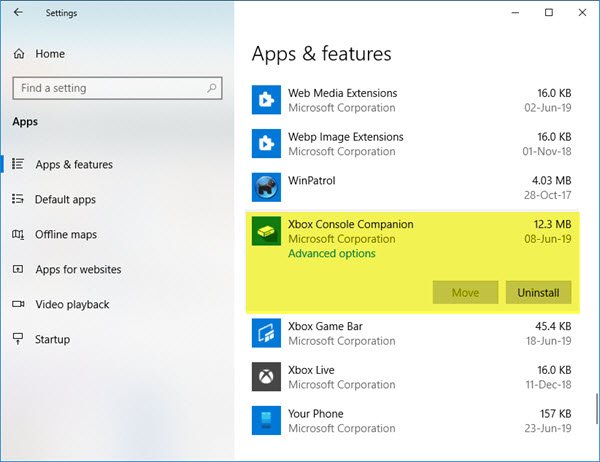Viewport: 600px width, 462px height.
Task: Uninstall Xbox Console Companion
Action: [539, 292]
